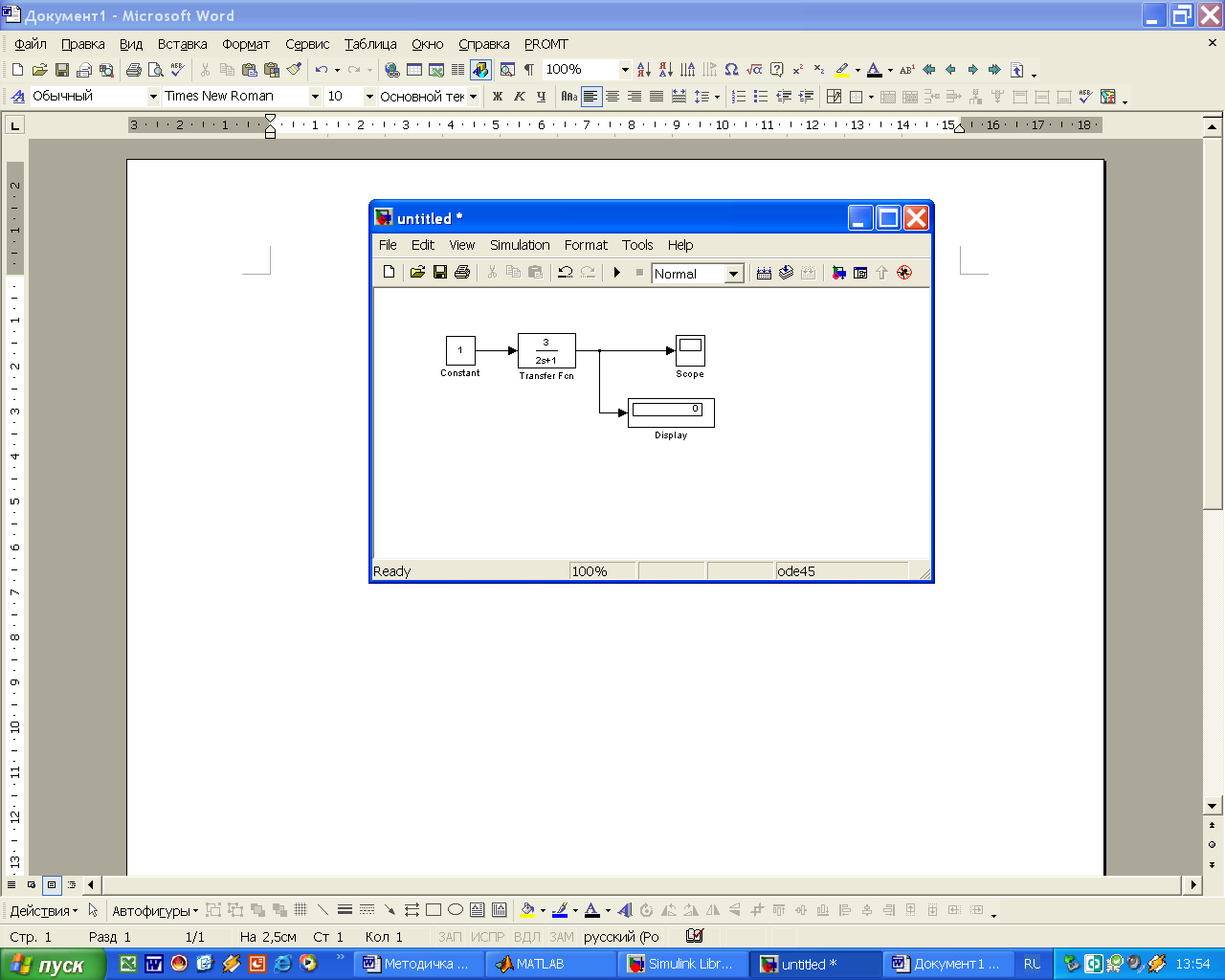Insert WordArt from the Drawing toolbar
Image resolution: width=1225 pixels, height=980 pixels.
(625, 910)
